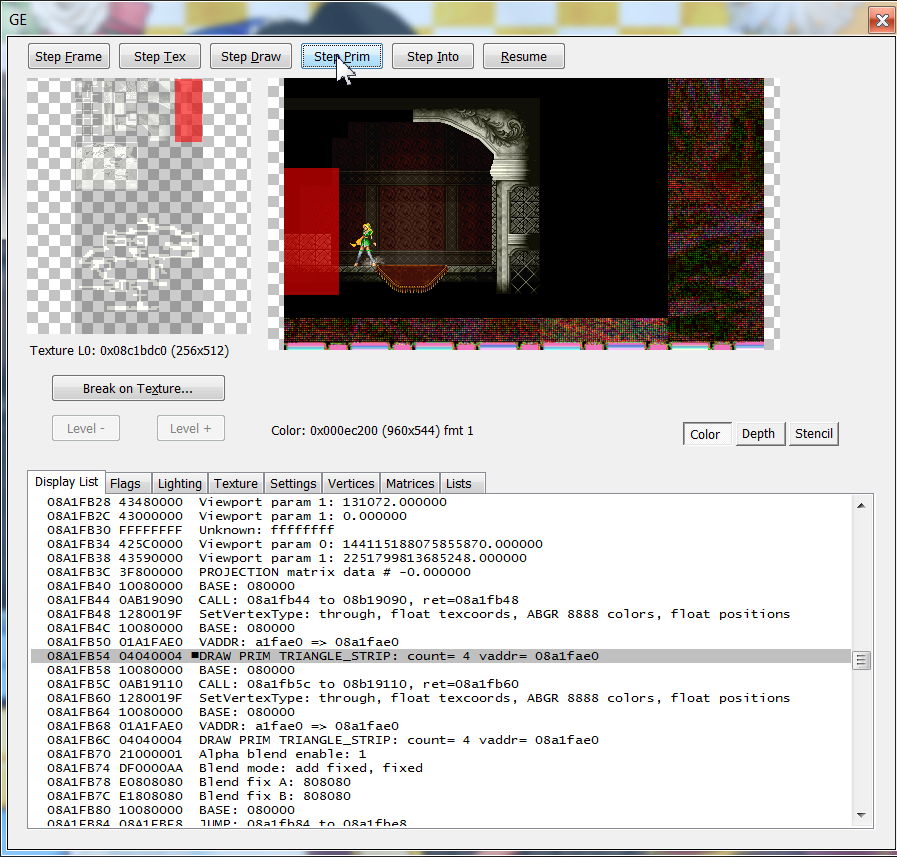The image size is (897, 857).
Task: Open the Break on Texture dialog
Action: (138, 388)
